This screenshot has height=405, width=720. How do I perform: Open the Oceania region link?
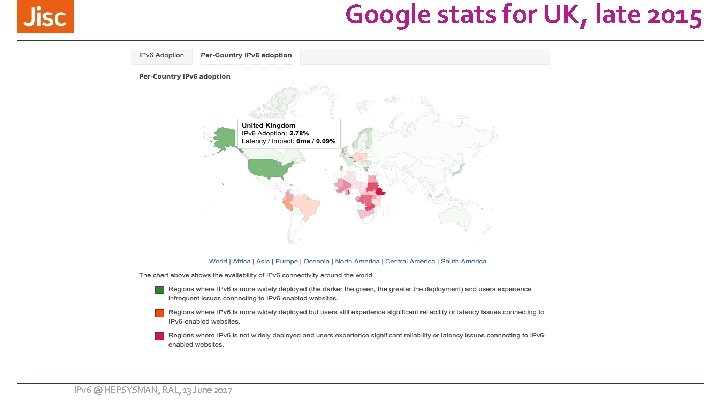[x=316, y=261]
